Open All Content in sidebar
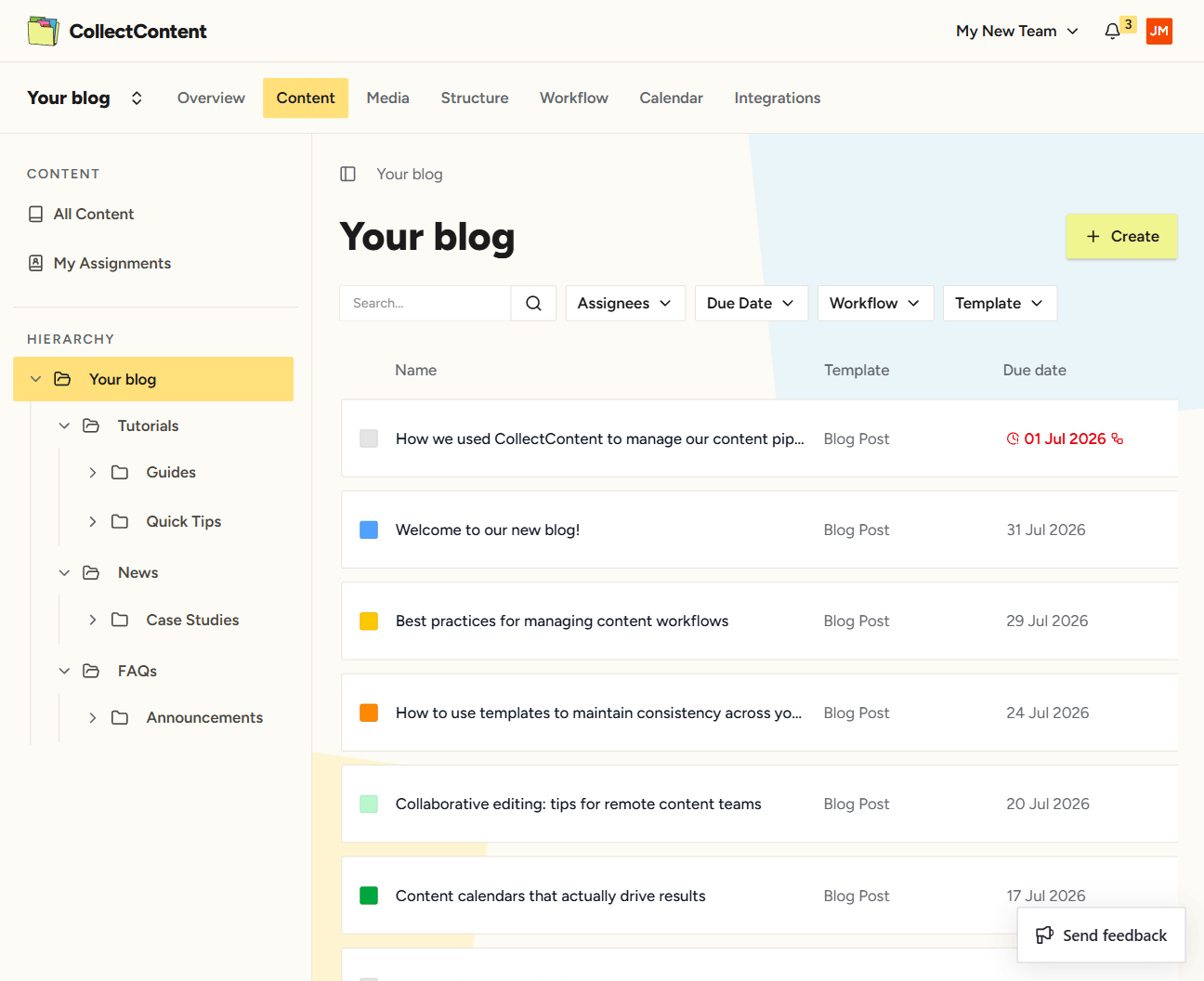Screen dimensions: 1204x981 93,214
